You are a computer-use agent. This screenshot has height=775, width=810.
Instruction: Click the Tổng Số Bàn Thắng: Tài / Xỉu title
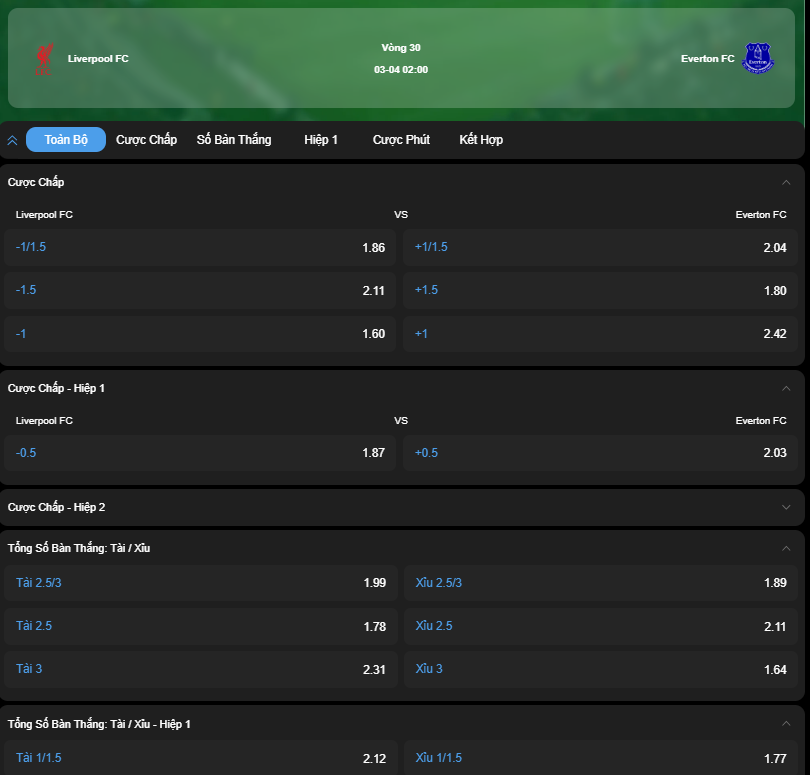pyautogui.click(x=79, y=548)
